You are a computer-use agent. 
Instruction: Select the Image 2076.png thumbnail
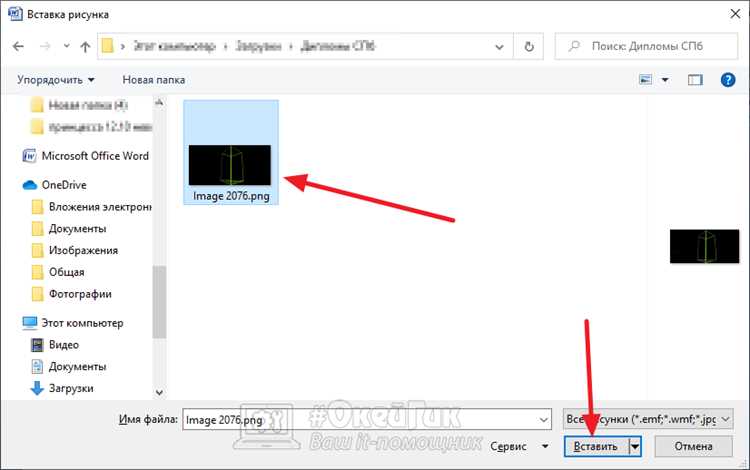coord(230,165)
